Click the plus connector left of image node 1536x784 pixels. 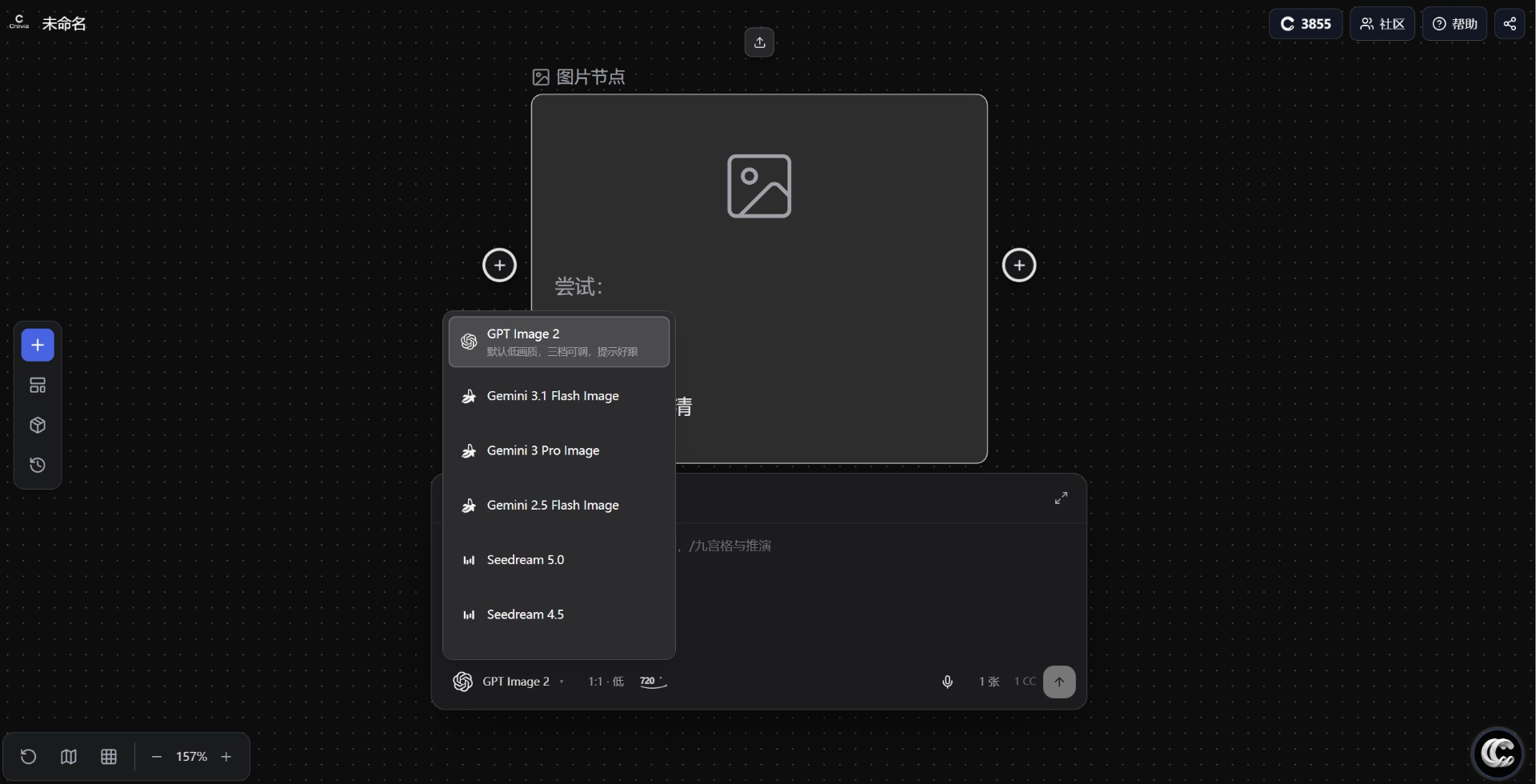coord(499,265)
